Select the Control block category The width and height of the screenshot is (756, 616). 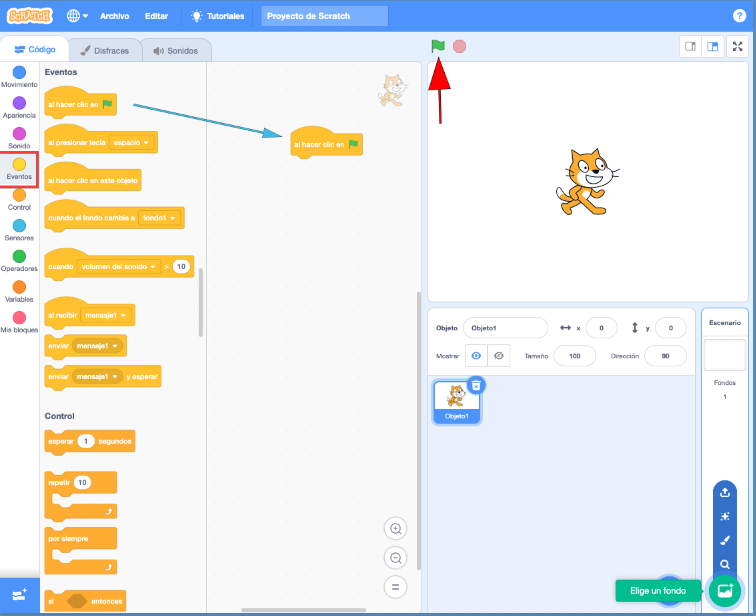pyautogui.click(x=19, y=200)
